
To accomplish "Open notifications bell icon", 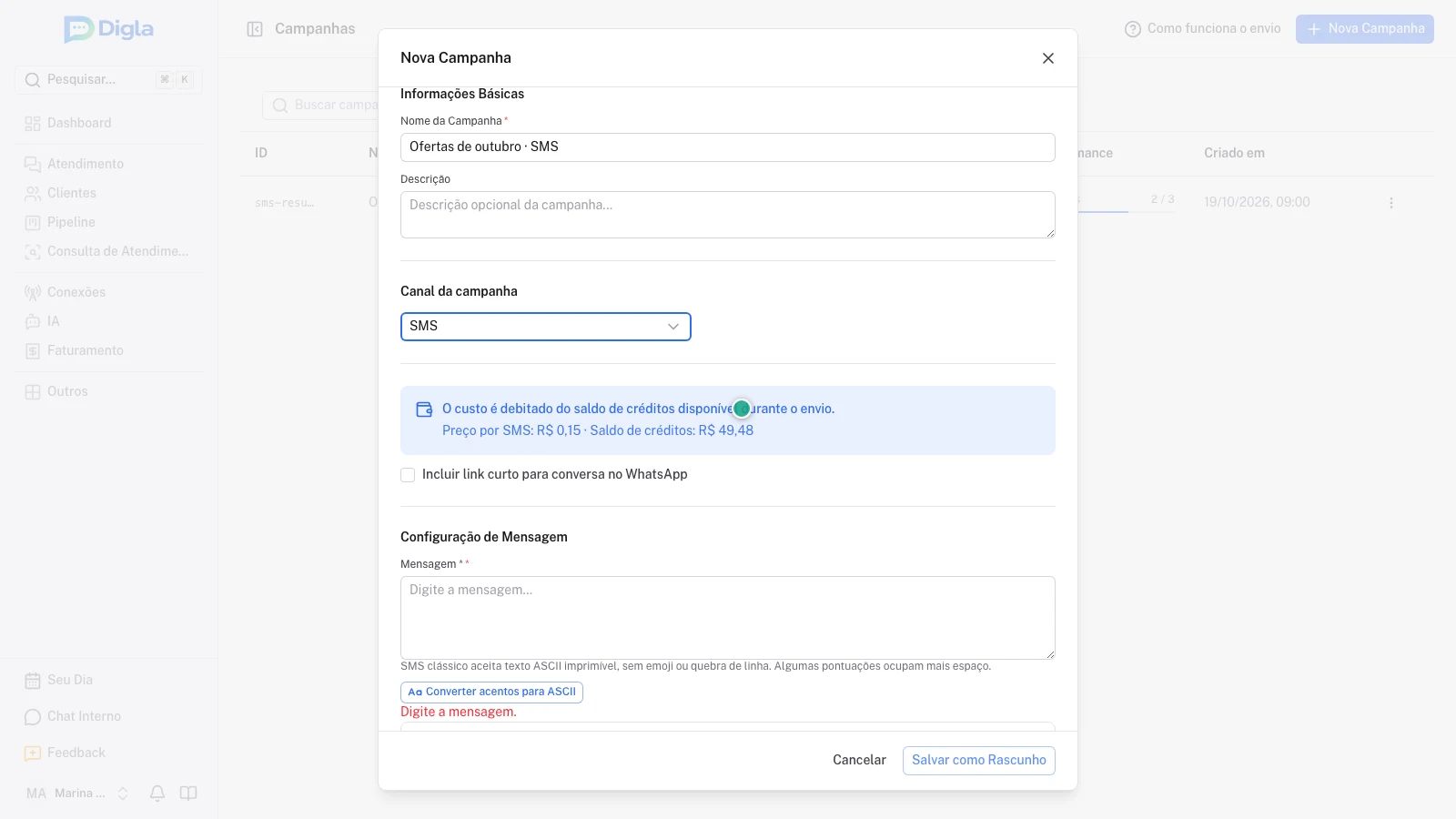I will 157,794.
